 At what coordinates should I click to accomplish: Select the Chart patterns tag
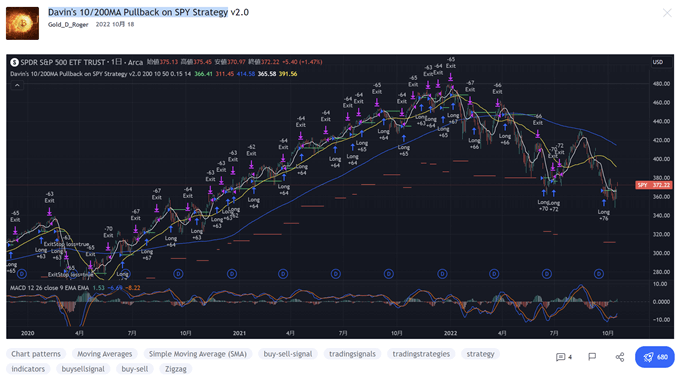tap(36, 354)
